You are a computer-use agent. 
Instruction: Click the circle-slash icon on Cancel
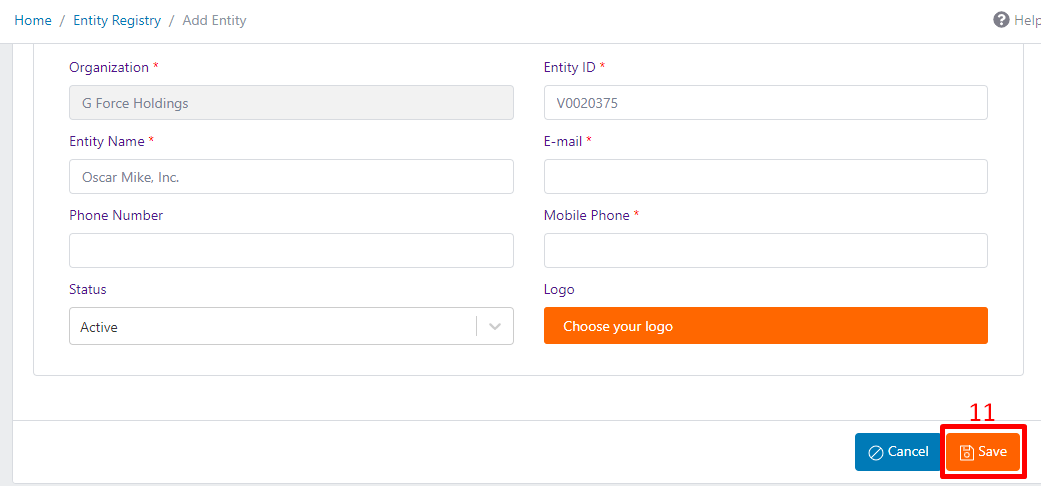pos(876,452)
